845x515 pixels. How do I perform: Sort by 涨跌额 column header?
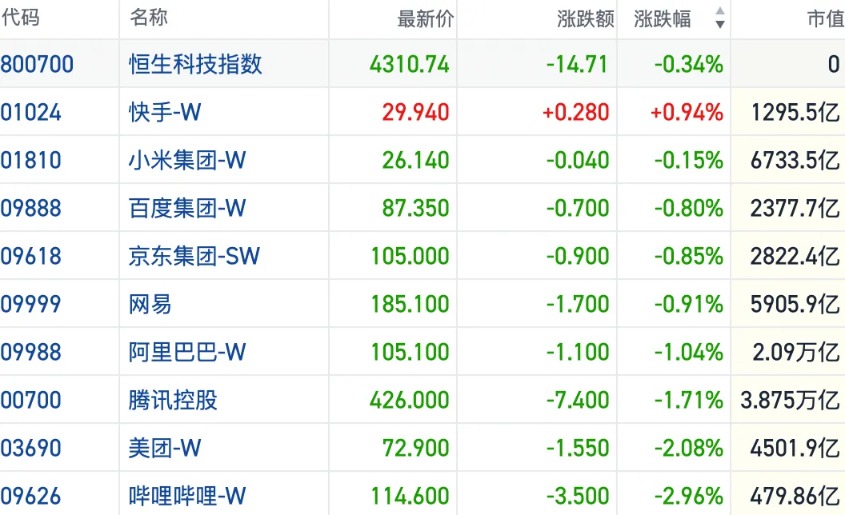[585, 19]
